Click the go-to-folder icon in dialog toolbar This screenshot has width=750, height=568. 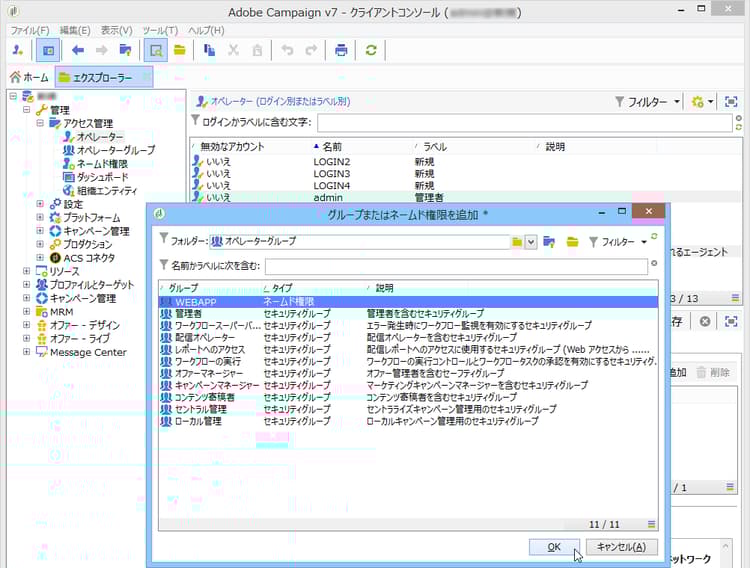tap(549, 242)
